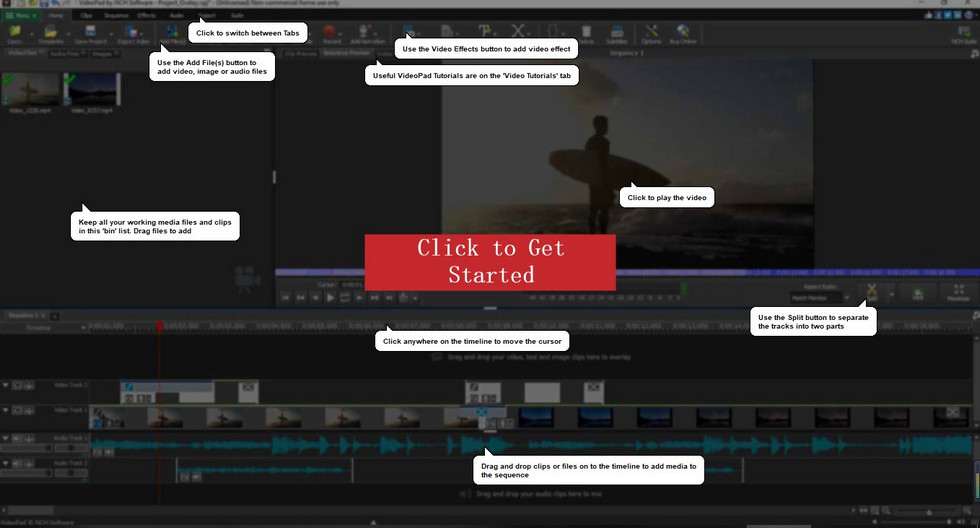
Task: Click the Split scissors button
Action: tap(872, 292)
